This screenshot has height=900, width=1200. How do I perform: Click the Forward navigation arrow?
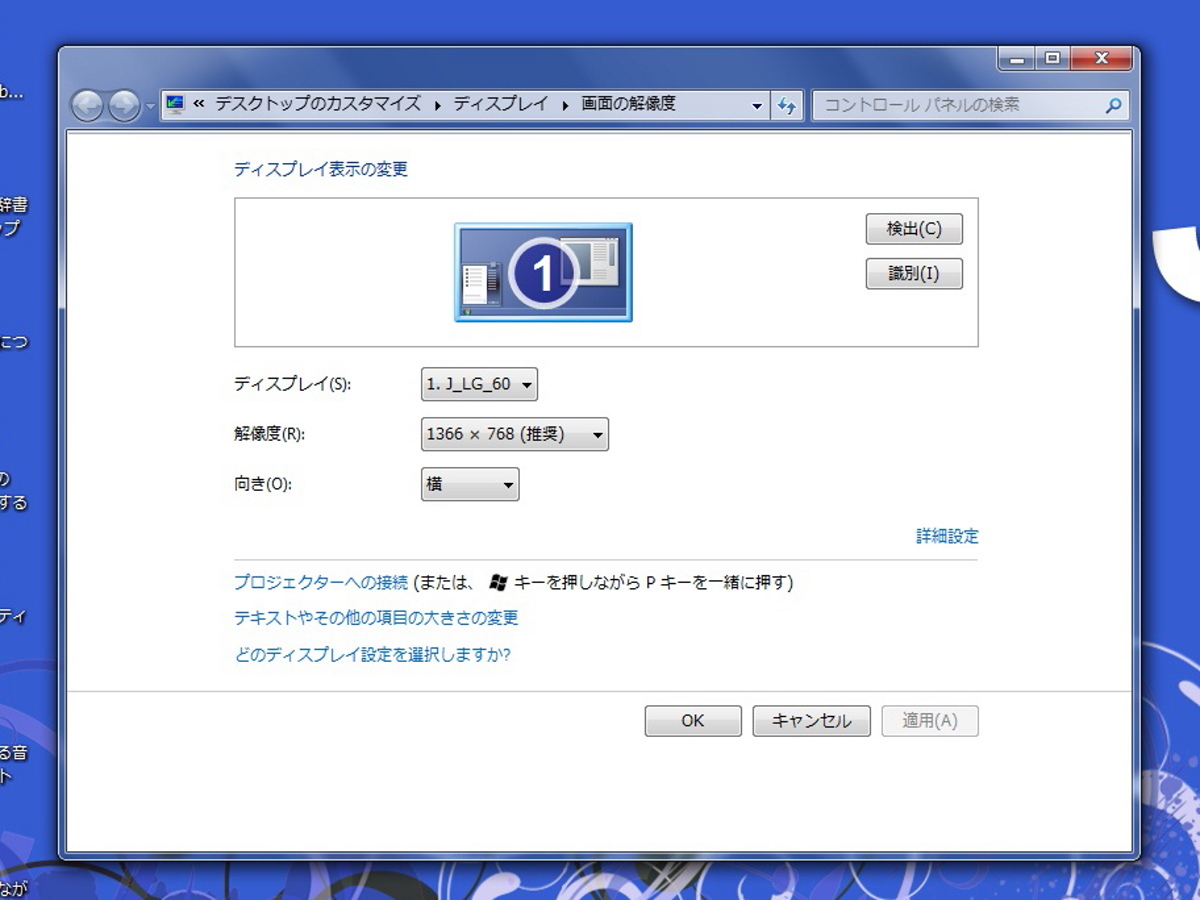[124, 105]
